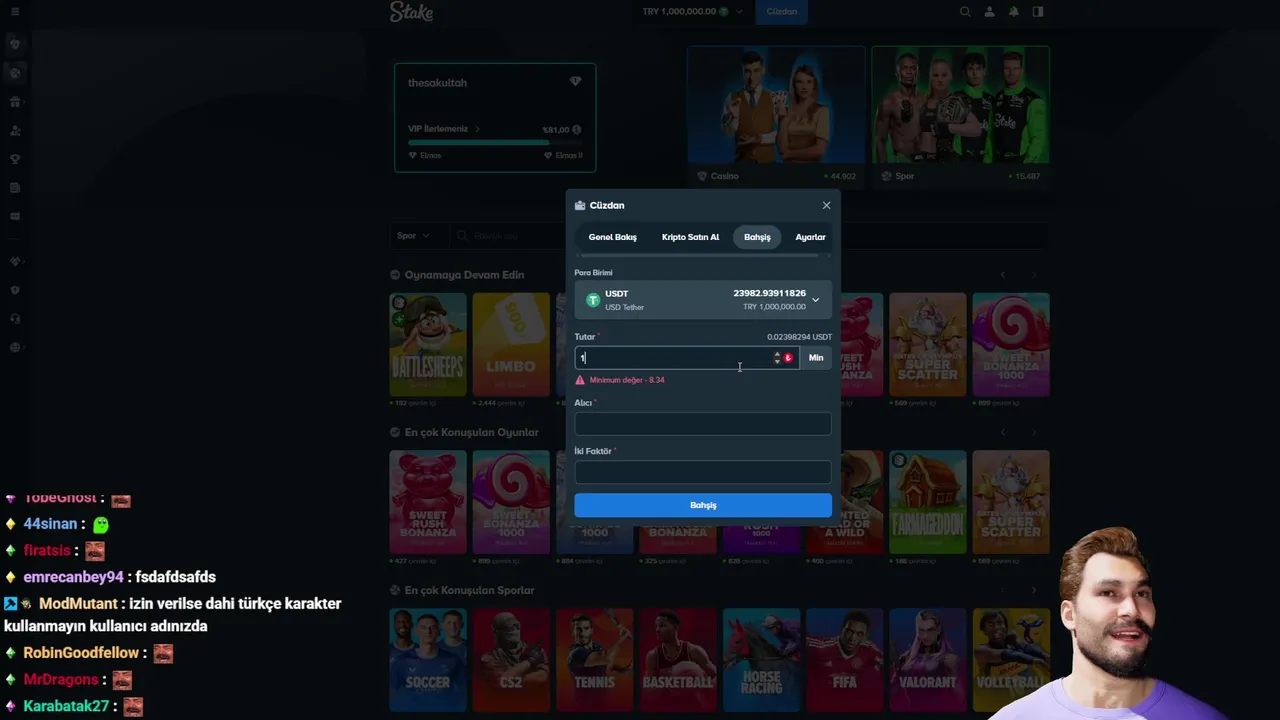Open the promotions gift icon in the sidebar
This screenshot has width=1280, height=720.
(14, 101)
